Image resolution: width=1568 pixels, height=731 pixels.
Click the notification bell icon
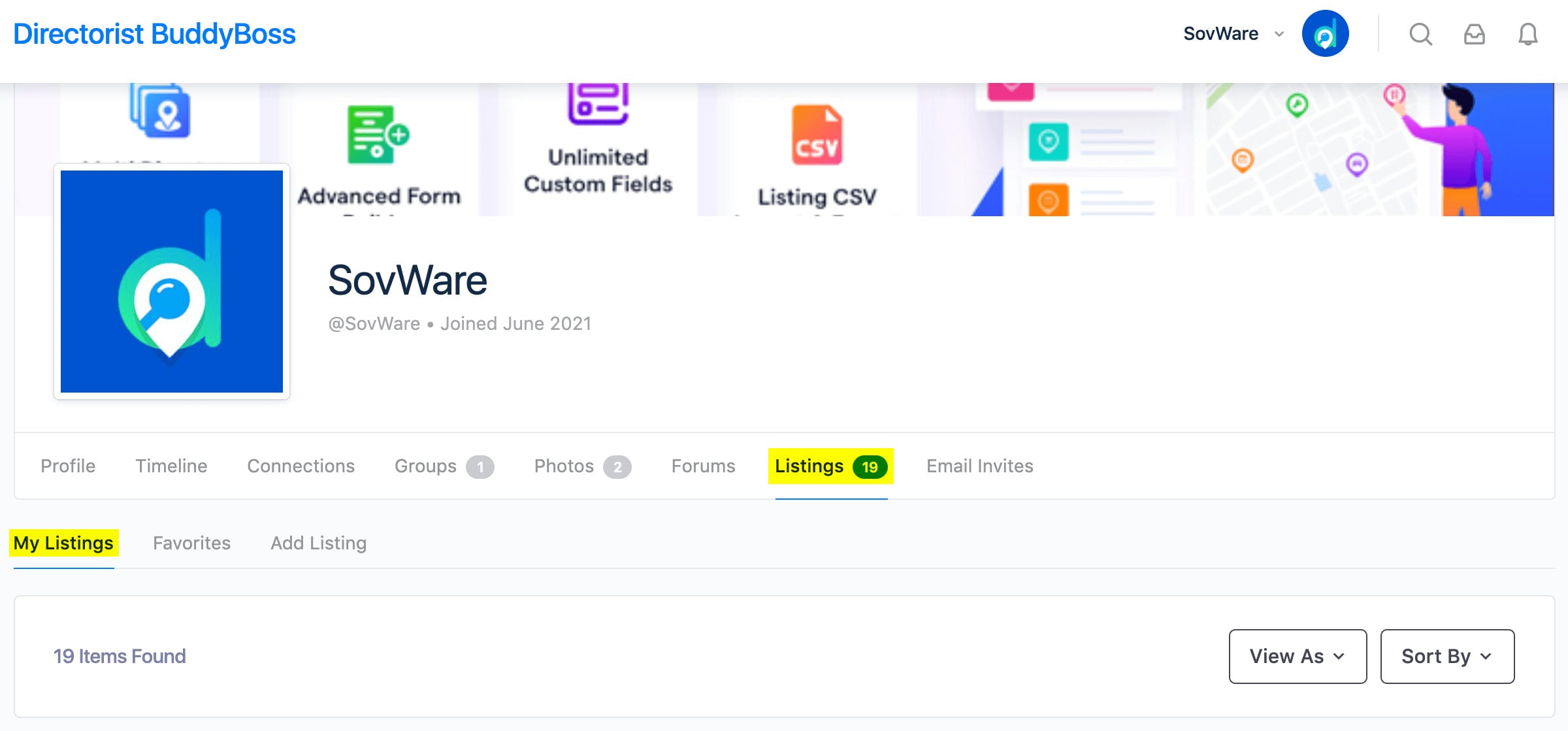(1527, 34)
